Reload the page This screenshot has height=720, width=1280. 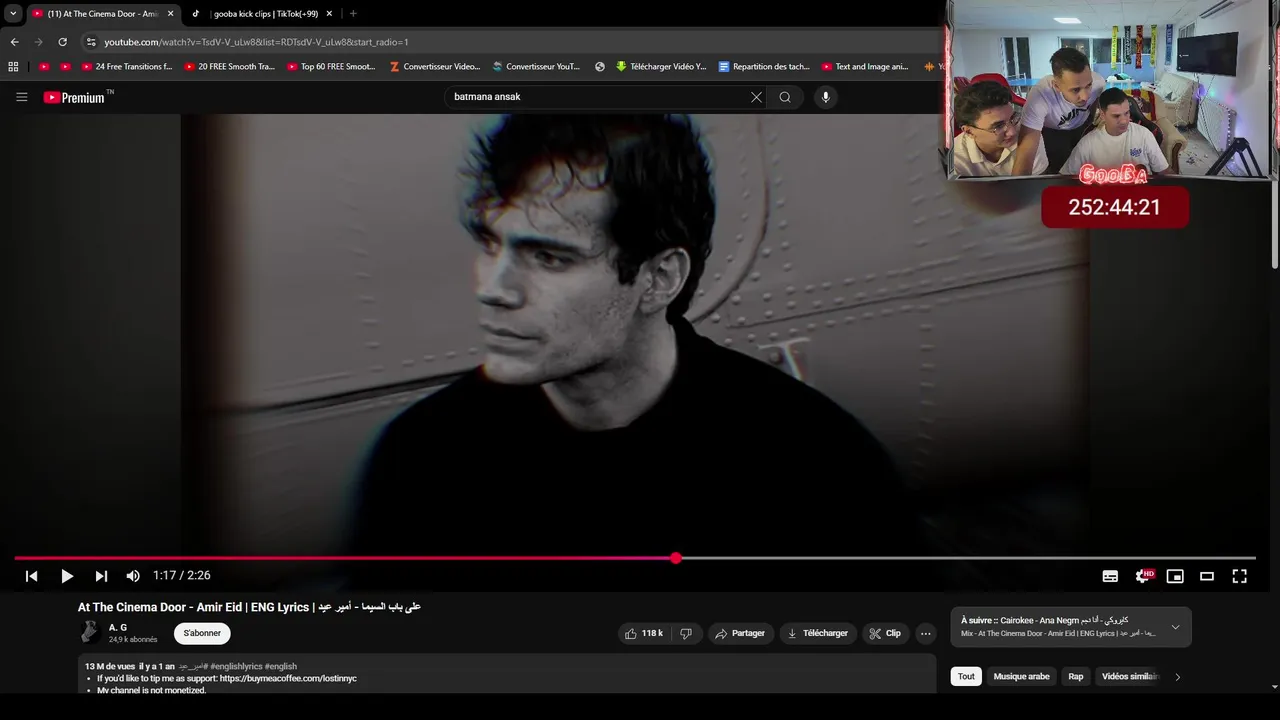(62, 42)
